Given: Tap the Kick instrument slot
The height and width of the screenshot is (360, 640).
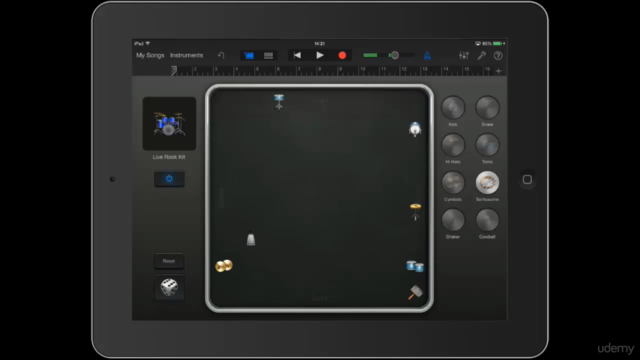Looking at the screenshot, I should [453, 107].
